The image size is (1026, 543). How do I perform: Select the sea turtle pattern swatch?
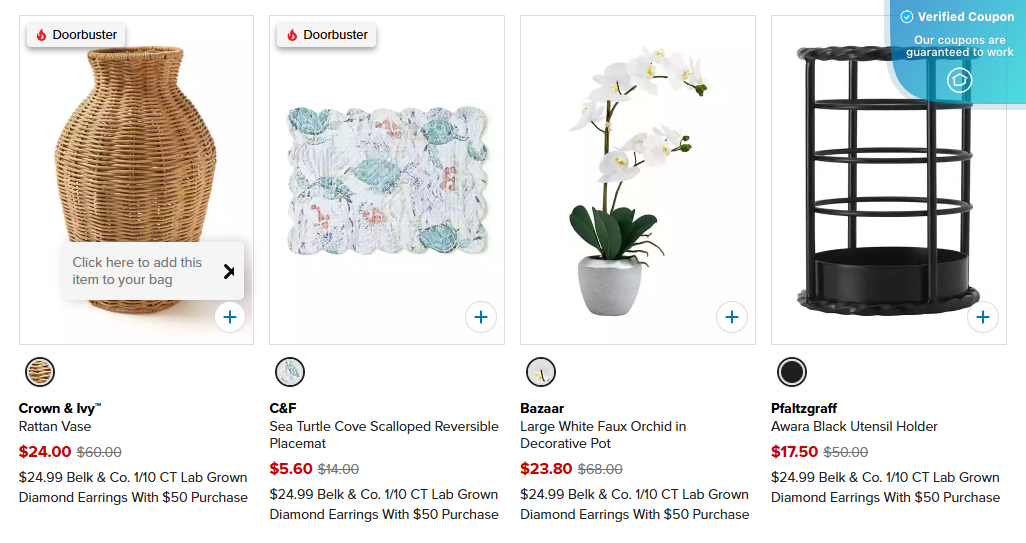pyautogui.click(x=290, y=372)
